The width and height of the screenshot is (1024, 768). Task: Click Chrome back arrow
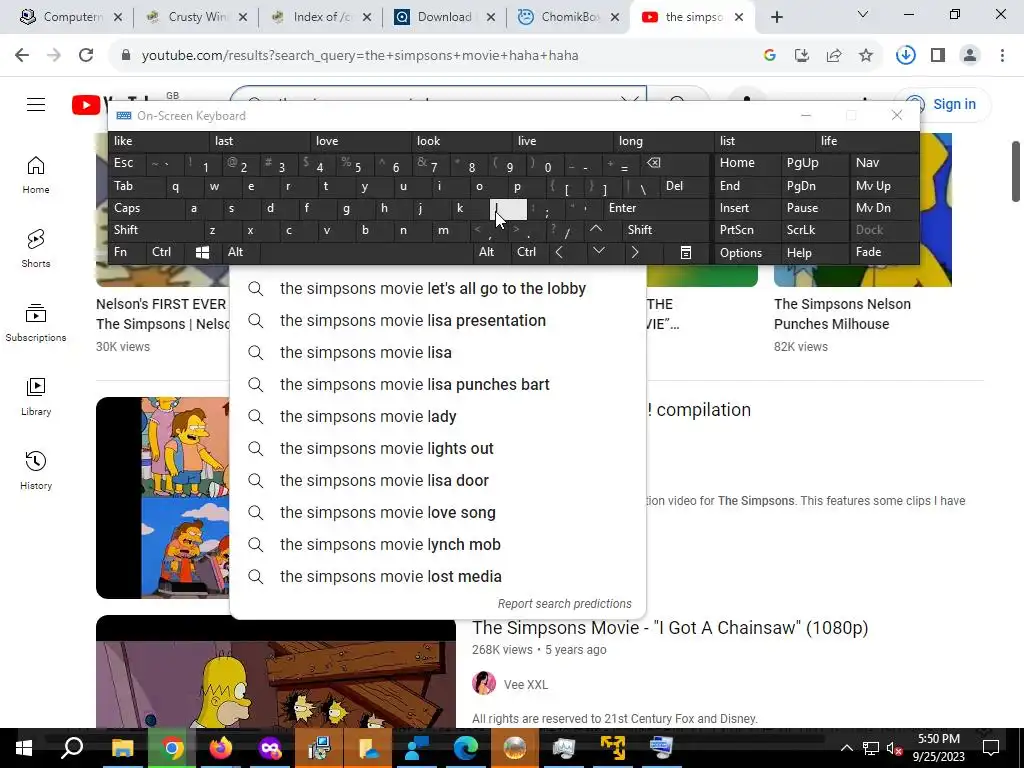tap(22, 56)
